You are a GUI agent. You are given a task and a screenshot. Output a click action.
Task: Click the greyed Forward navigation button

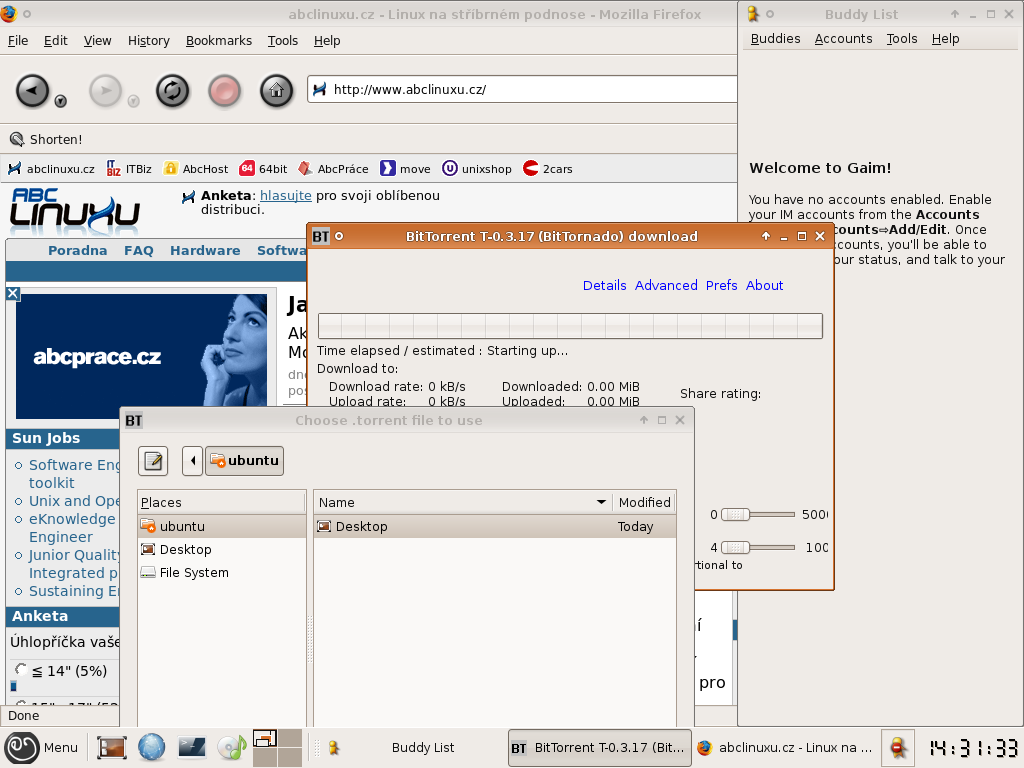click(x=105, y=90)
